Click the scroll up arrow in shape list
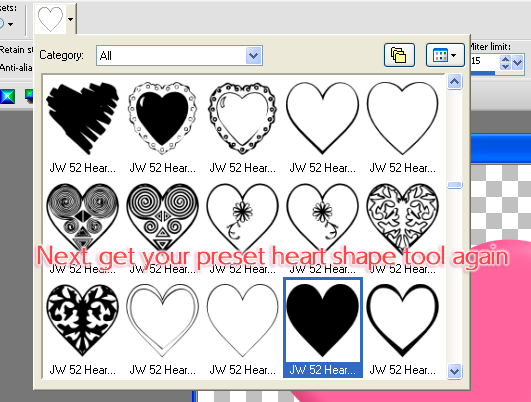The image size is (531, 402). pyautogui.click(x=454, y=82)
